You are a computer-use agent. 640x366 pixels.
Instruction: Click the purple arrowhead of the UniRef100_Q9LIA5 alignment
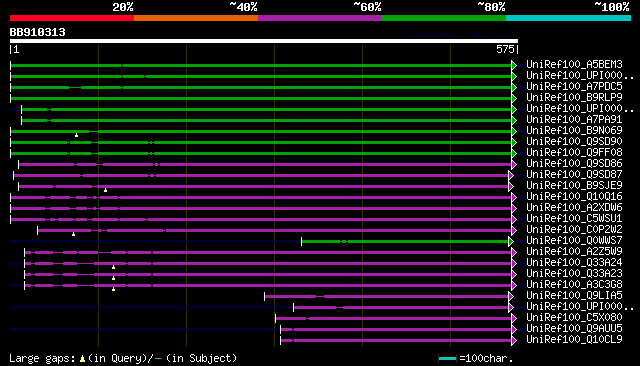tap(511, 297)
